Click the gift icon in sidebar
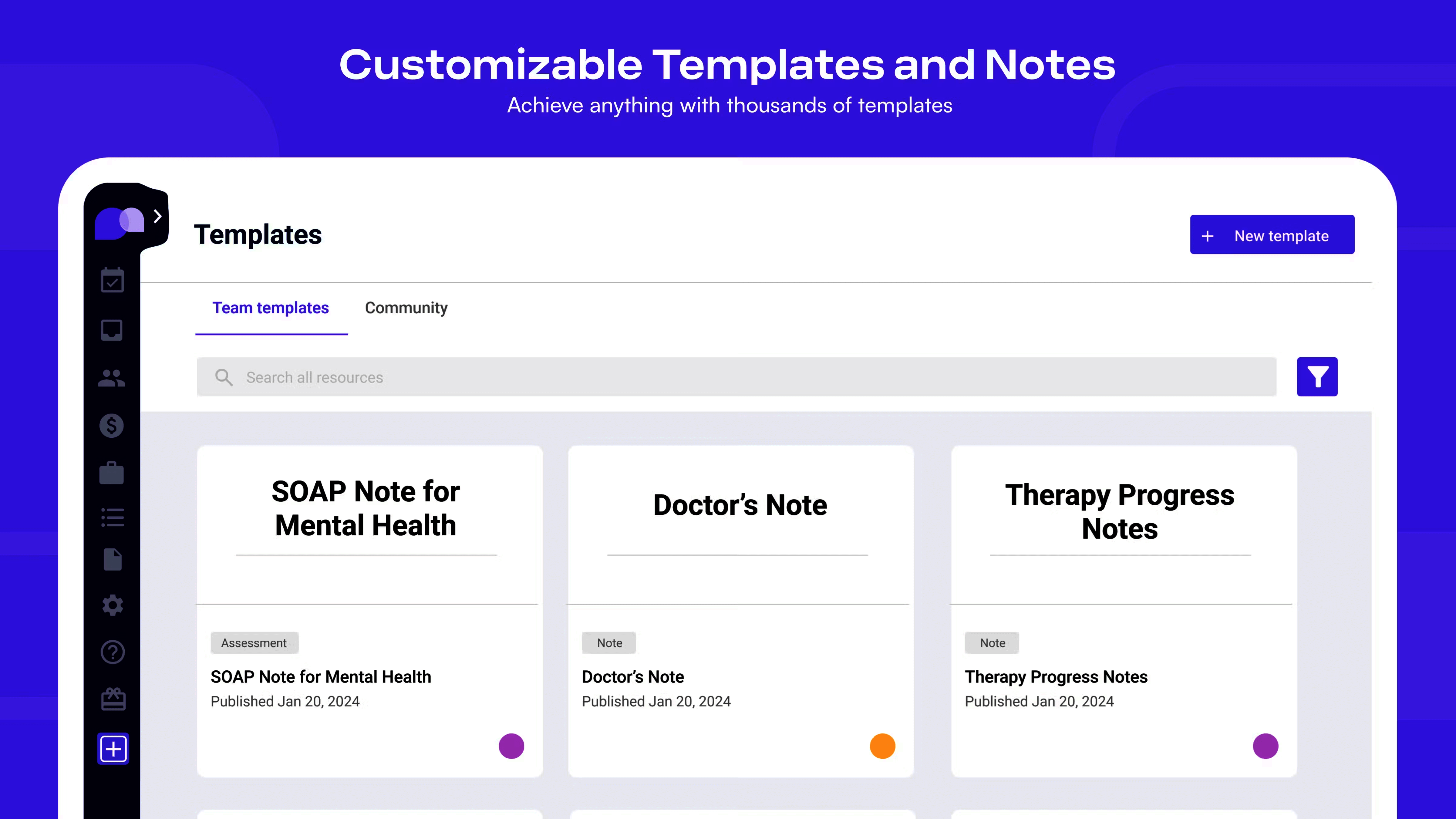 tap(113, 700)
